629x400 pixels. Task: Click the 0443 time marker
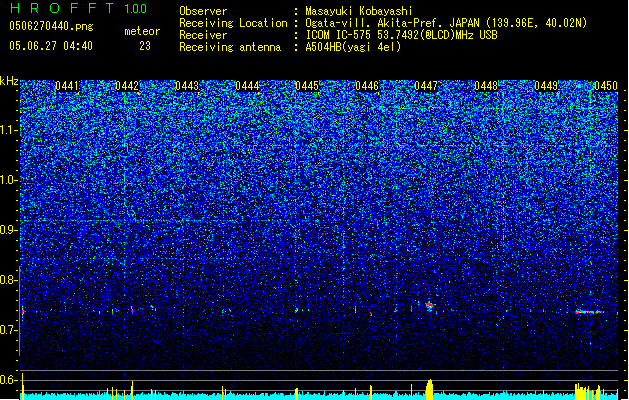187,86
